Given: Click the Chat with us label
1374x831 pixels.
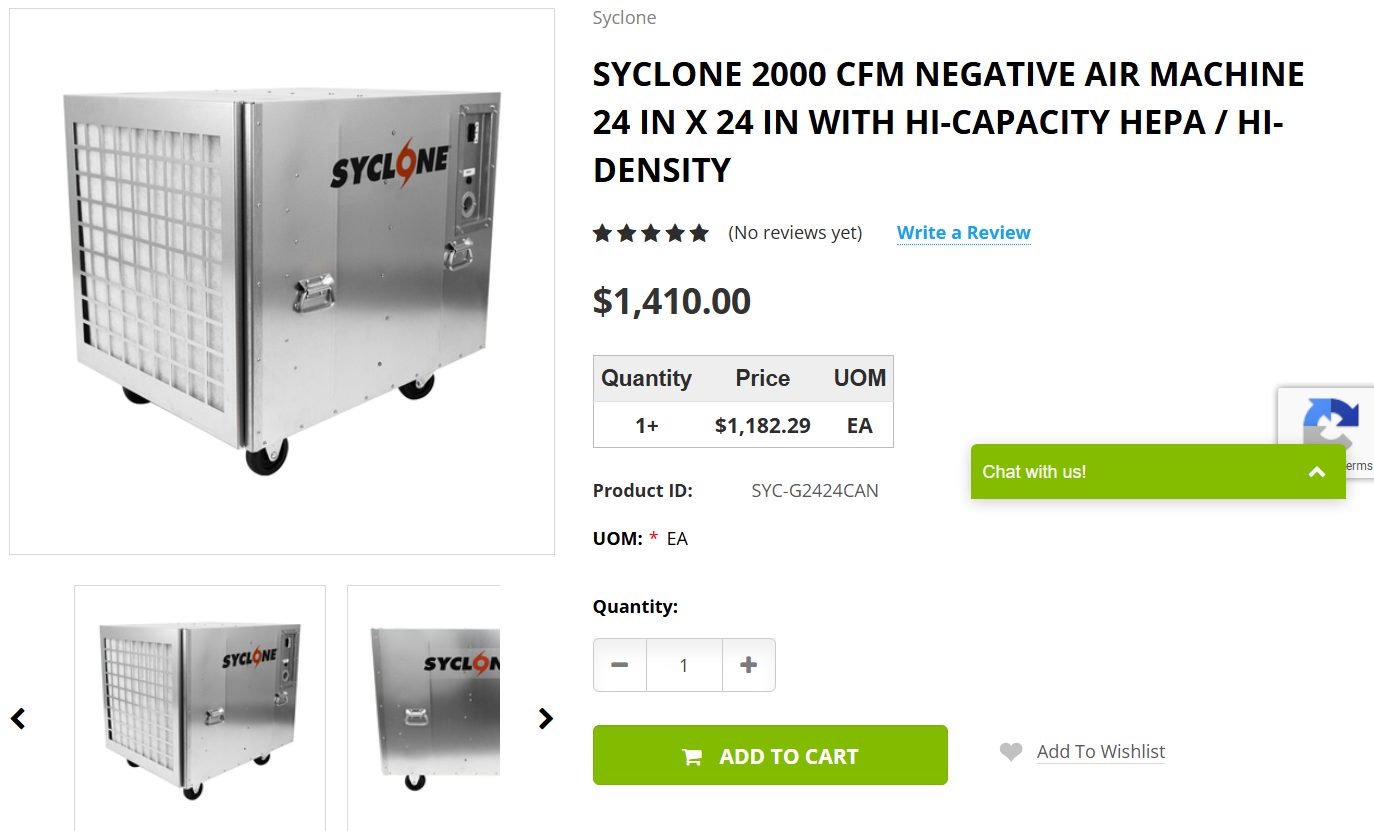Looking at the screenshot, I should (x=1034, y=472).
